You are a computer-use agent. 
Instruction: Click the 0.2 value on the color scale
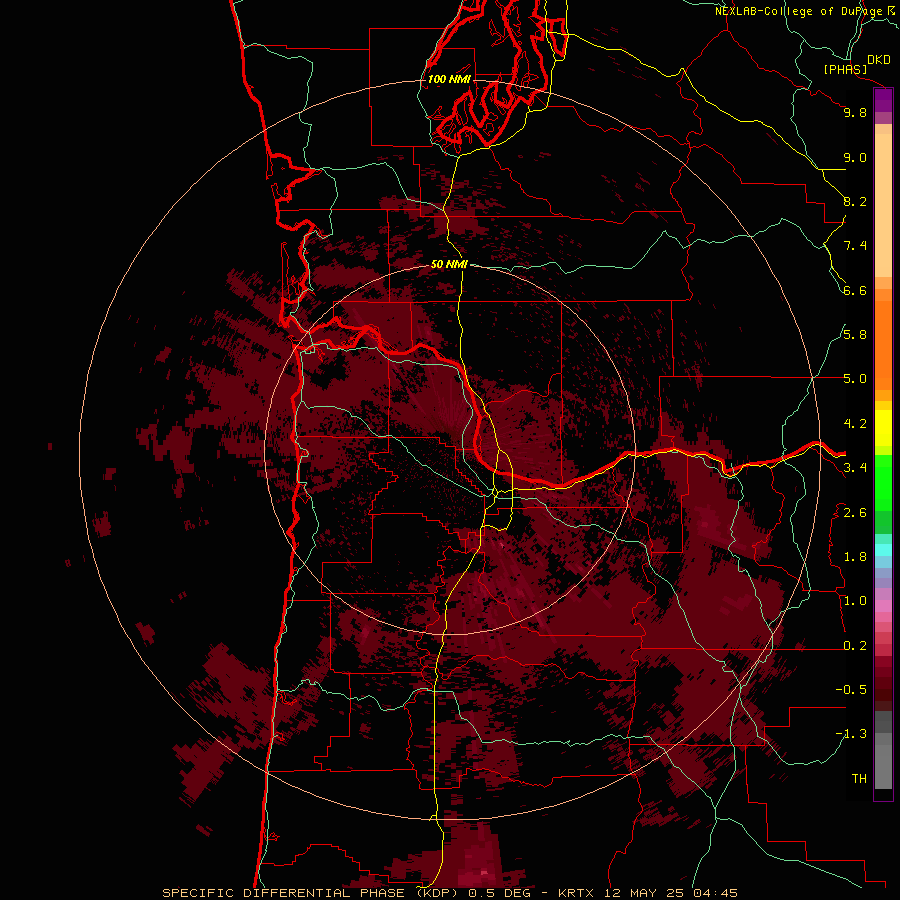coord(855,646)
